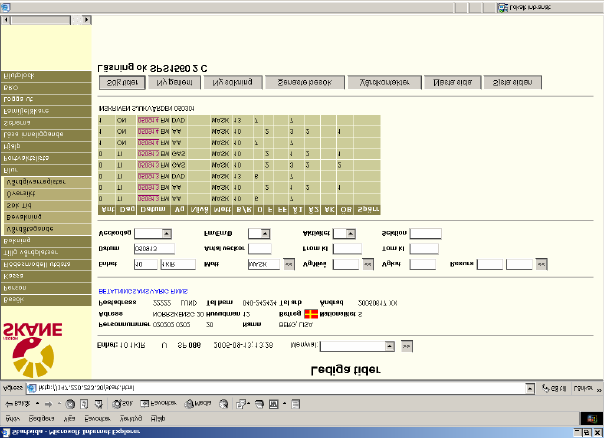Open the Edit page toolbar icon
The height and width of the screenshot is (438, 604).
(x=273, y=404)
